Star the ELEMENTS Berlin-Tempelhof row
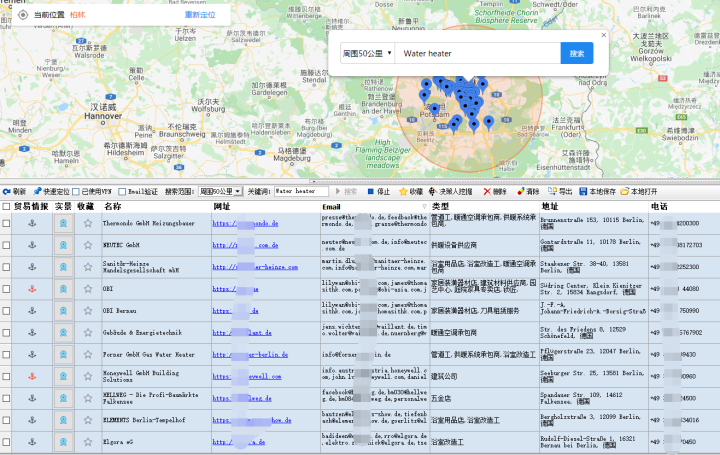The image size is (720, 455). pyautogui.click(x=88, y=420)
